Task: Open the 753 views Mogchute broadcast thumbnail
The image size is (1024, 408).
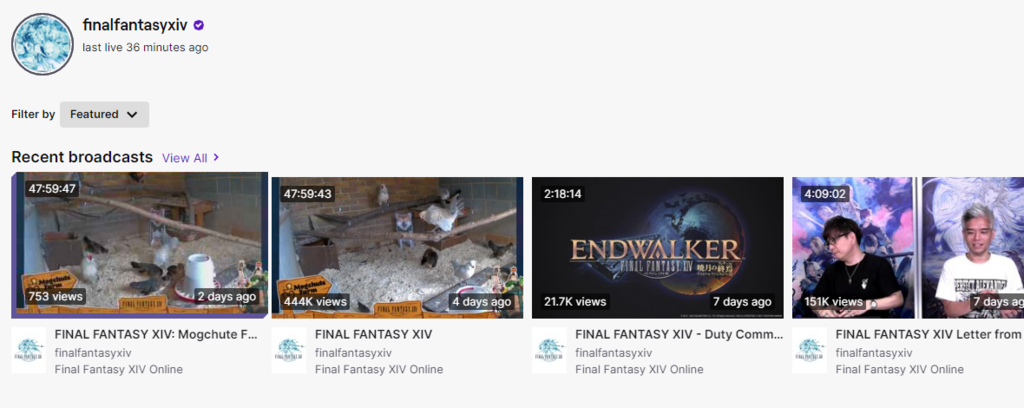Action: 140,245
